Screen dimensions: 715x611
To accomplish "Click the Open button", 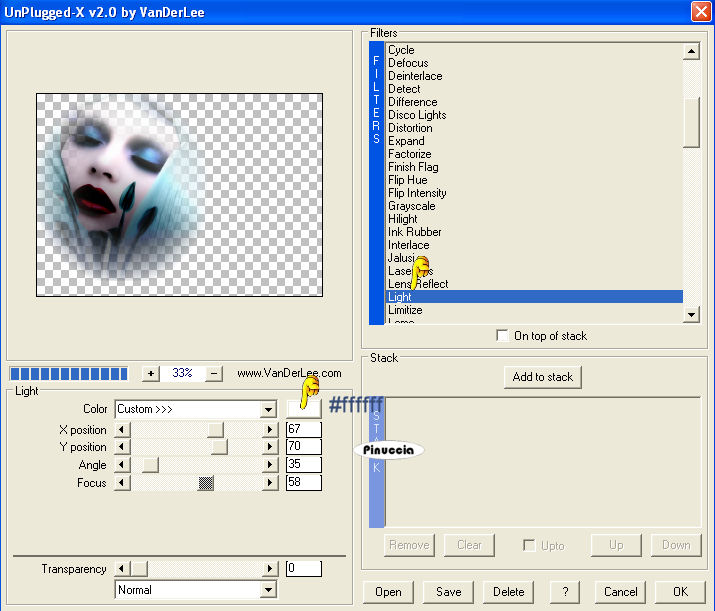I will (388, 592).
